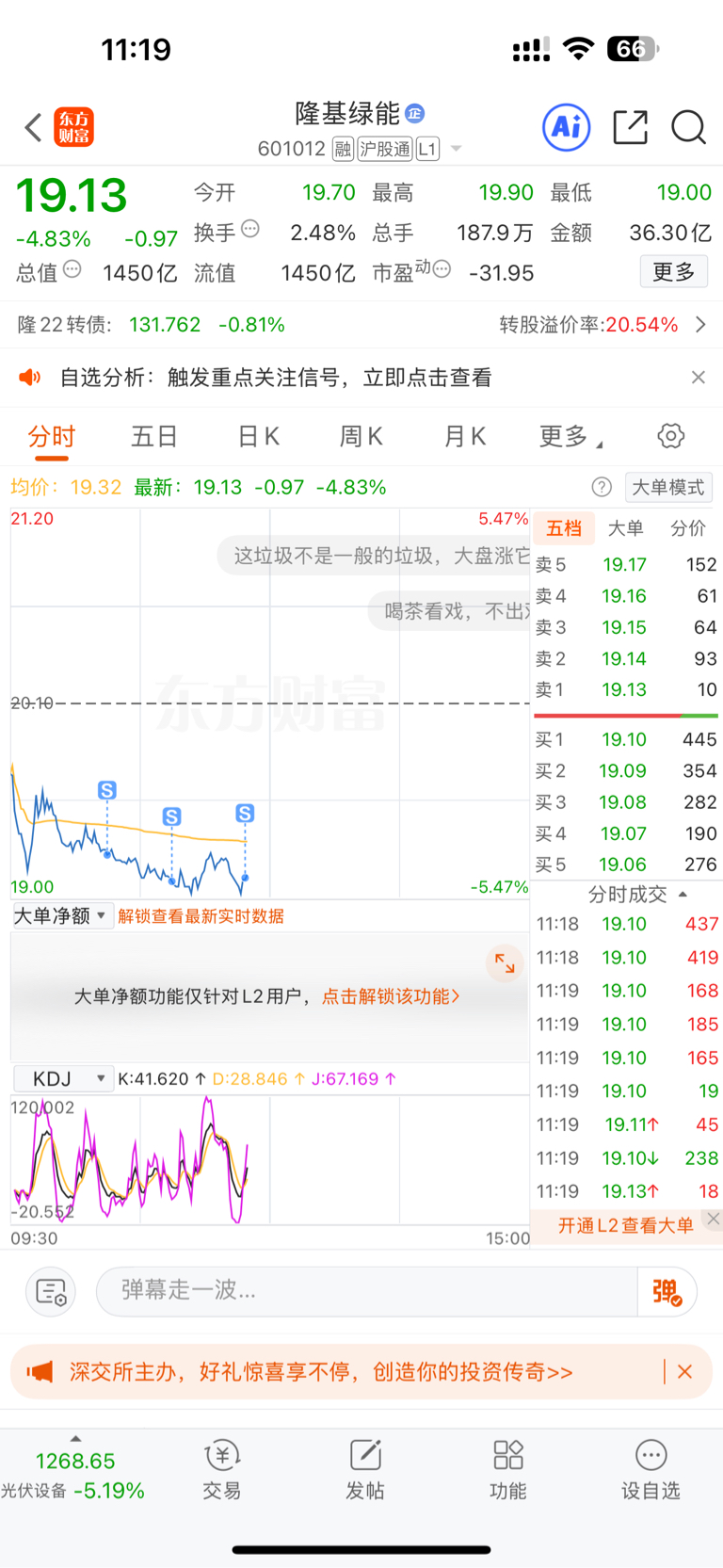
Task: Tap the 均价 19.32 value
Action: coord(96,487)
